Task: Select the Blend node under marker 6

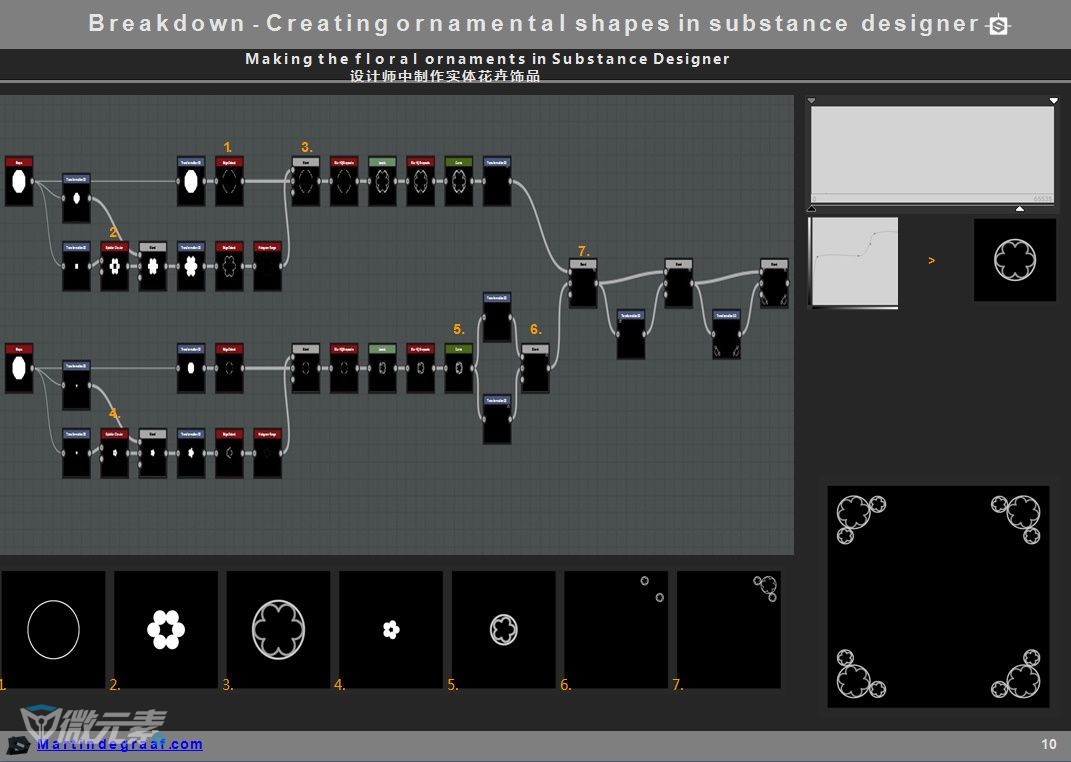Action: pyautogui.click(x=536, y=368)
